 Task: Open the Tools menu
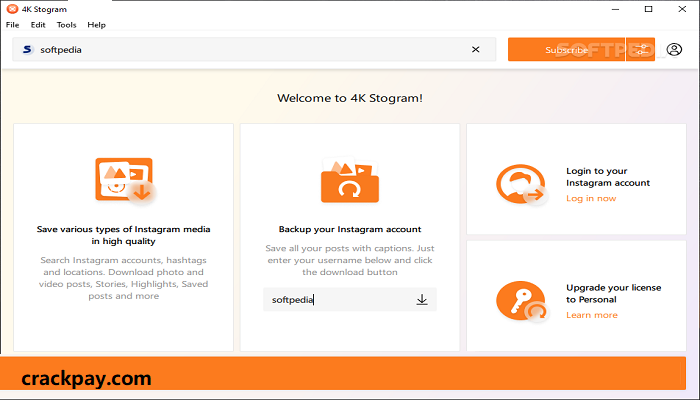pyautogui.click(x=67, y=25)
